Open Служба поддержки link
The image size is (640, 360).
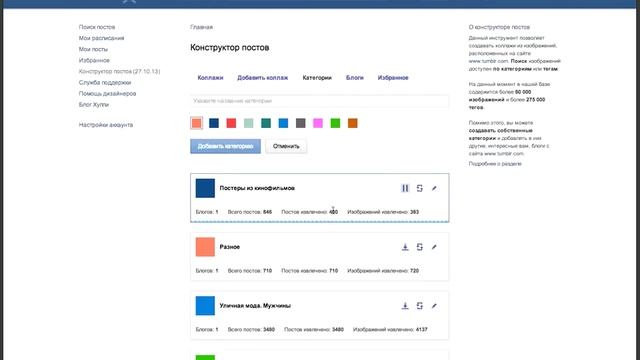(x=105, y=82)
